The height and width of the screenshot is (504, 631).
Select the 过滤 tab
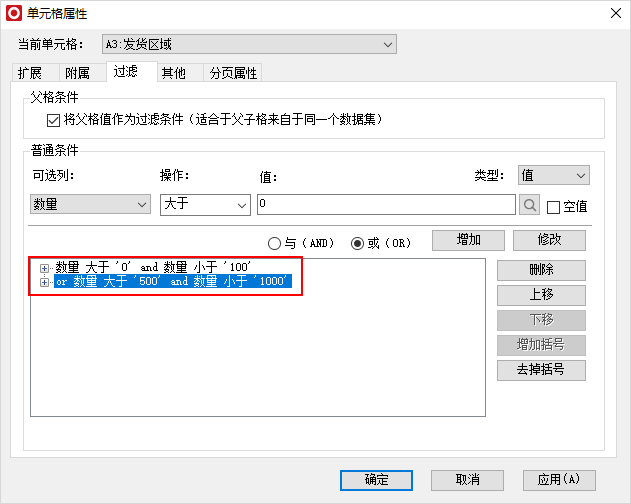(132, 72)
